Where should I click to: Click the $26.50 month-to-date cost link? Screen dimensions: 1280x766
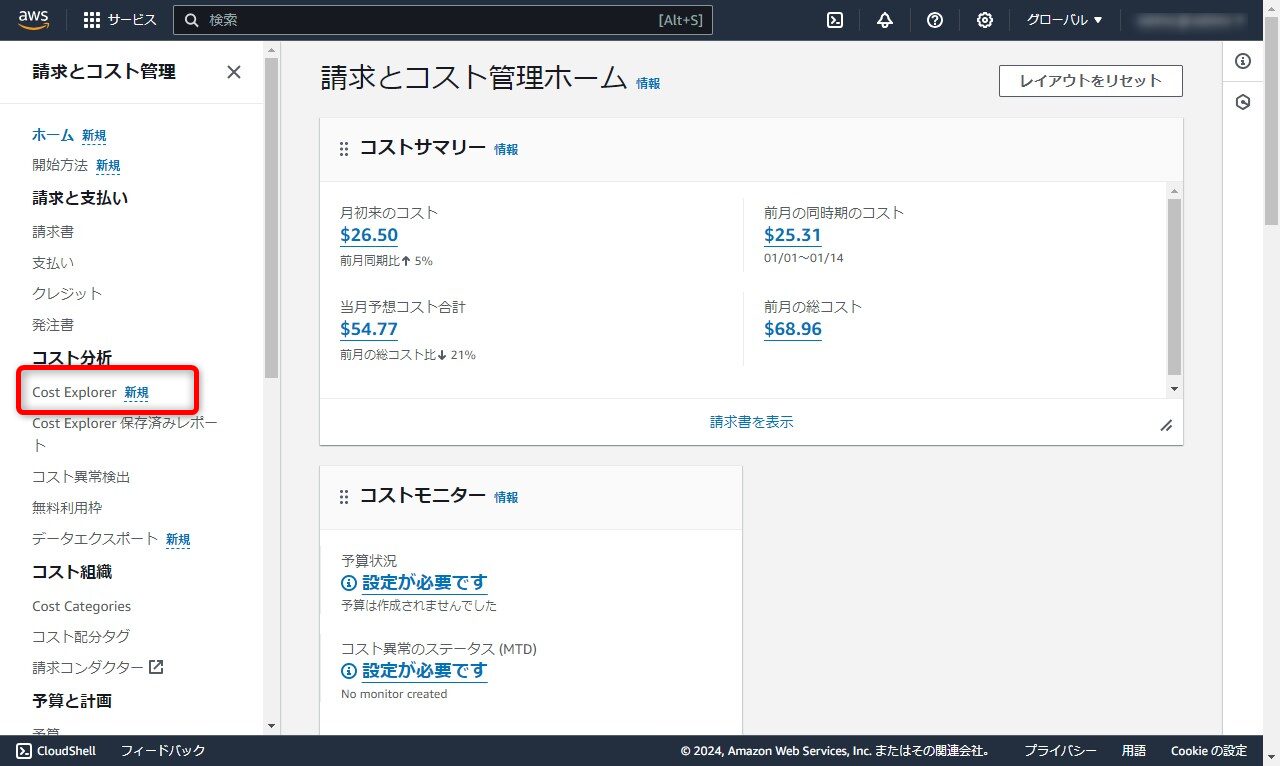click(x=369, y=234)
